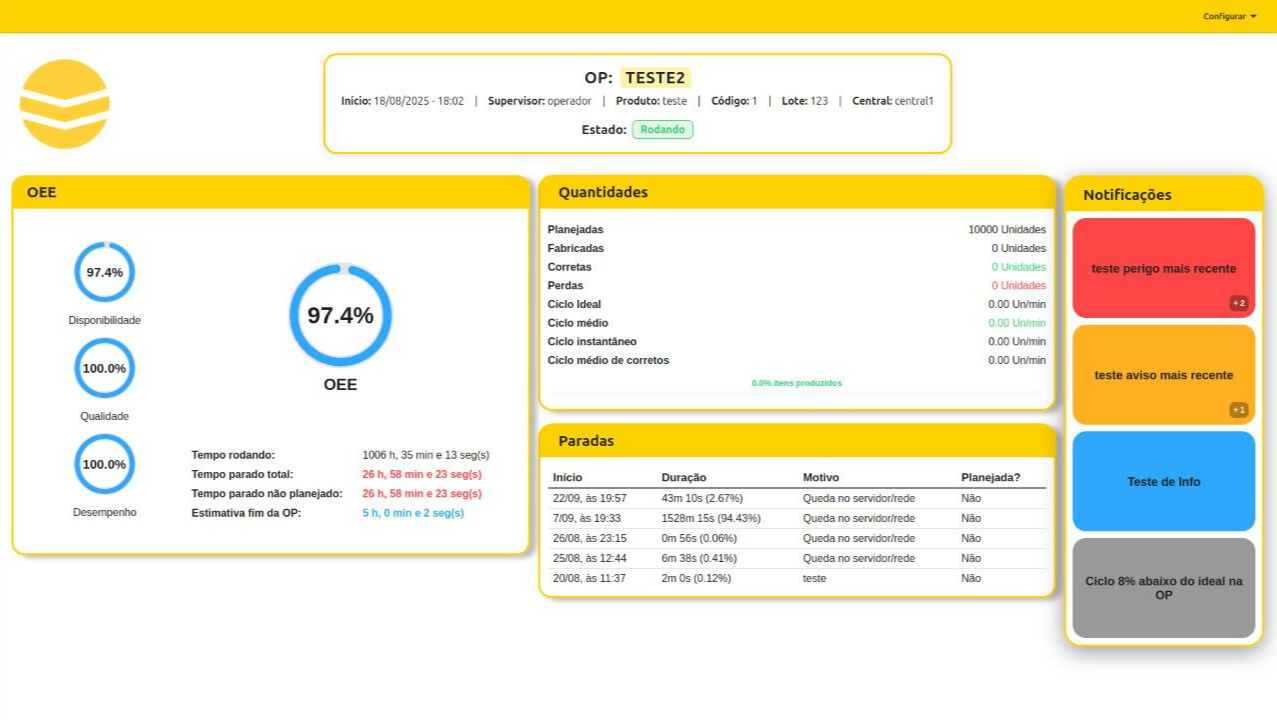Click the Desempenho 100.0% gauge
This screenshot has height=720, width=1277.
(104, 464)
